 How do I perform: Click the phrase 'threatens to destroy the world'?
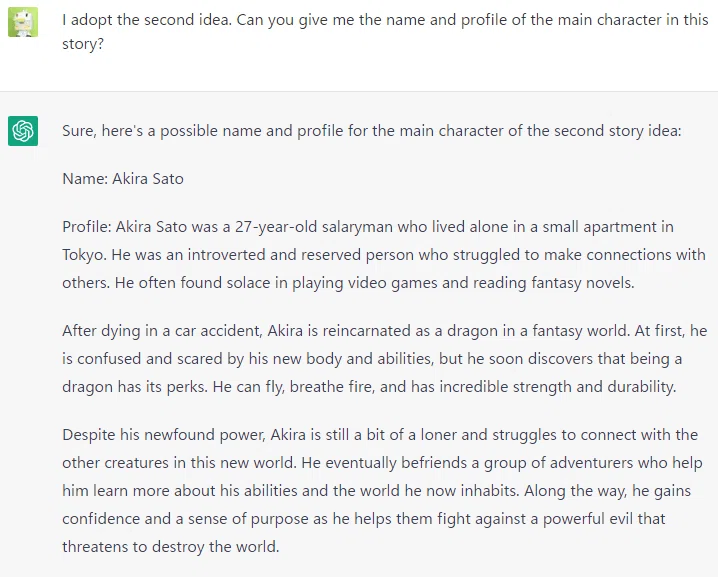click(x=170, y=546)
